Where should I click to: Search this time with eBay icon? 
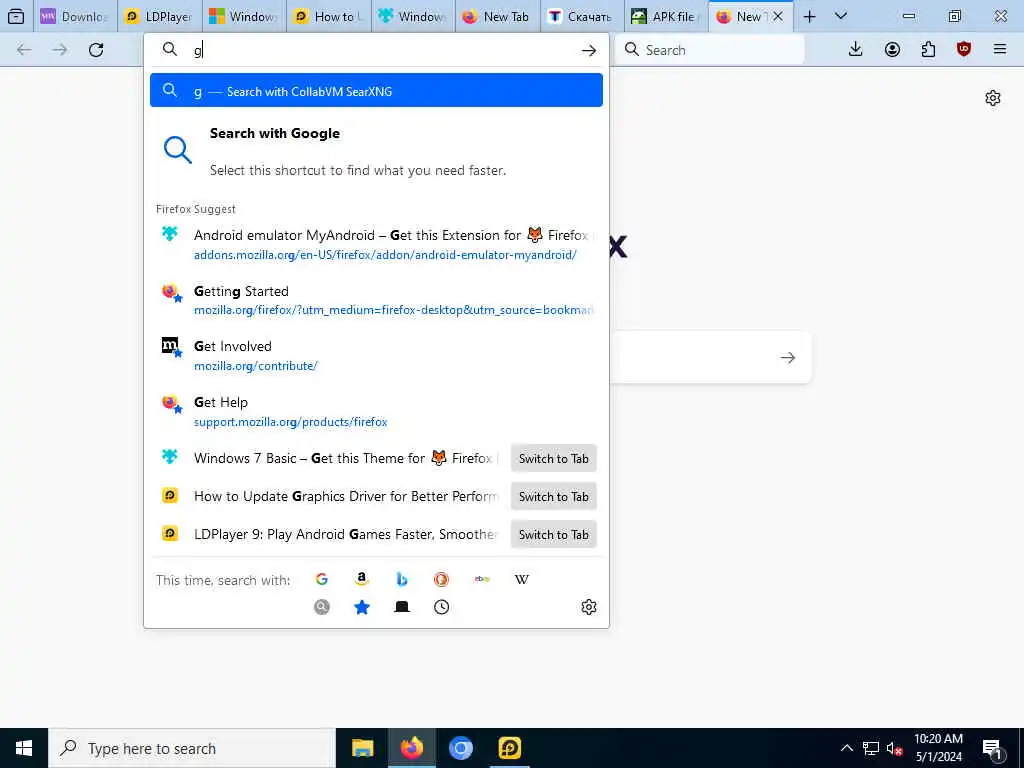click(482, 579)
